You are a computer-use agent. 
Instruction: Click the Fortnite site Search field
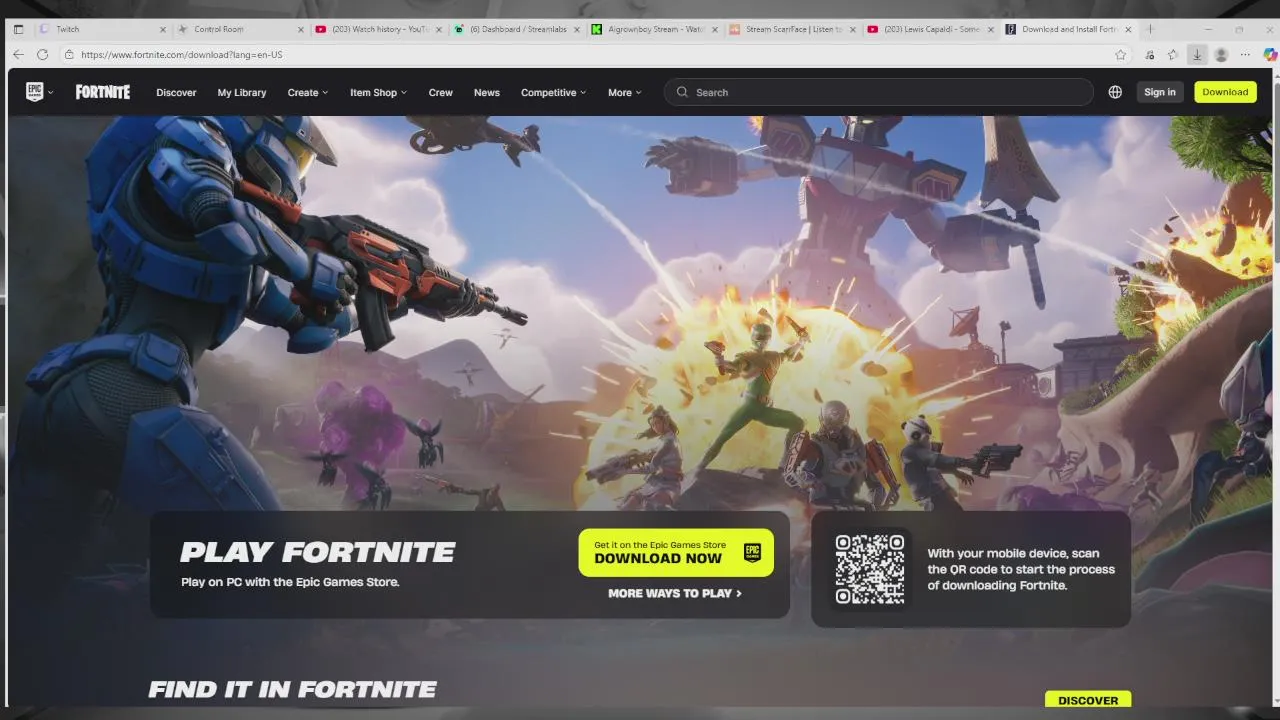878,92
